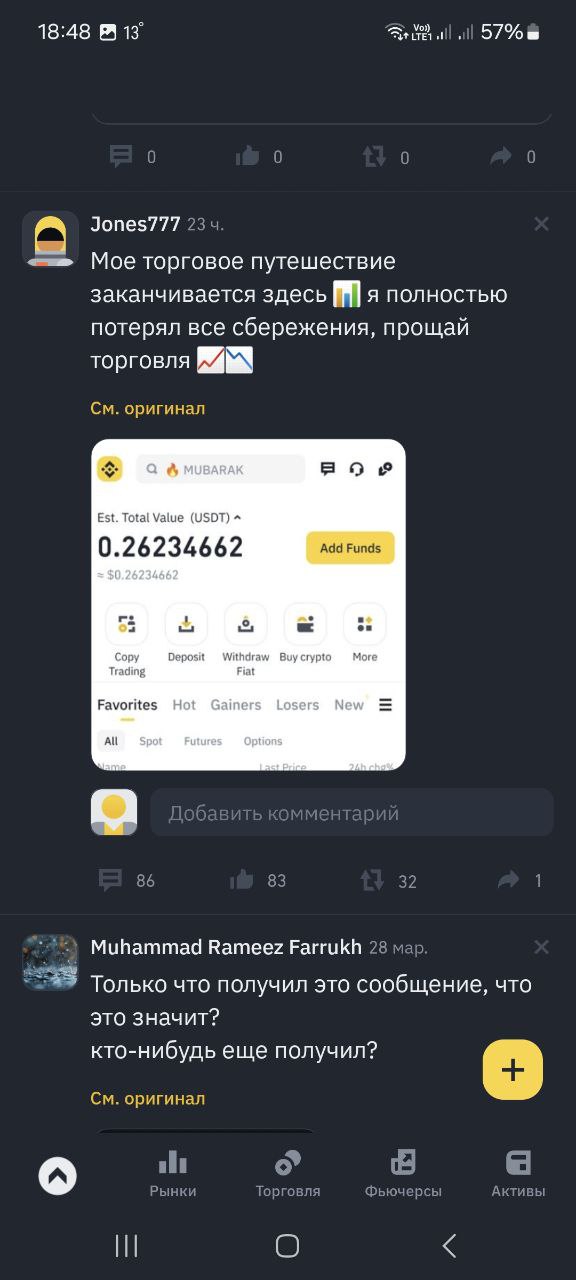The height and width of the screenshot is (1280, 576).
Task: Tap the Android back navigation button
Action: (x=449, y=1245)
